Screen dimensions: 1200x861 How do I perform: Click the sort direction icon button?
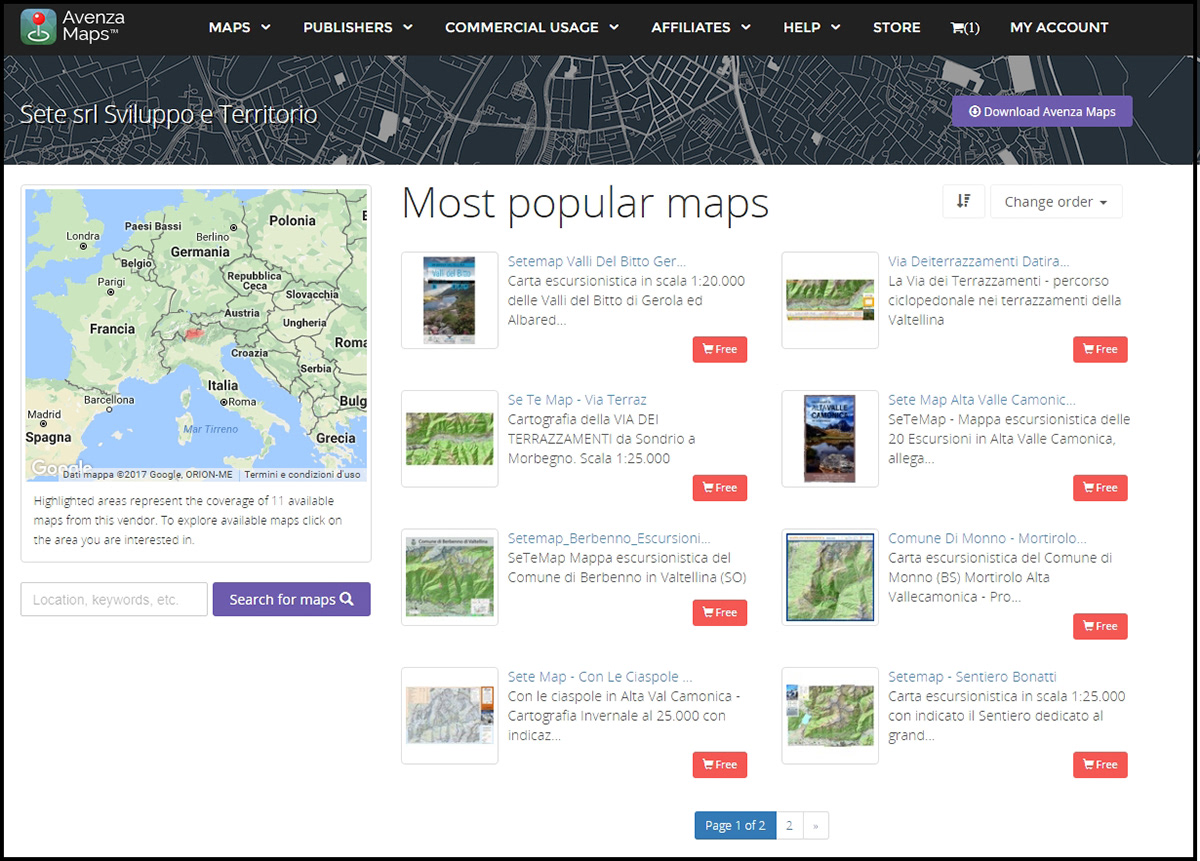963,201
